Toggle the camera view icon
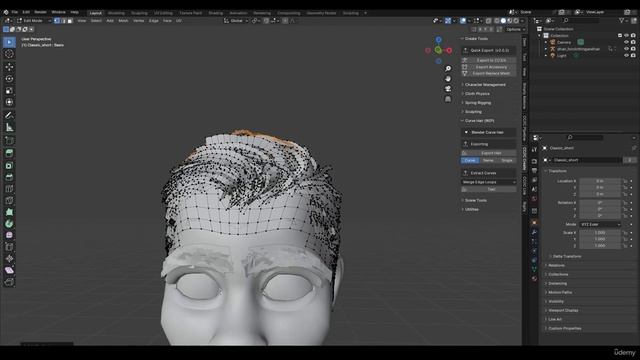640x360 pixels. (448, 89)
